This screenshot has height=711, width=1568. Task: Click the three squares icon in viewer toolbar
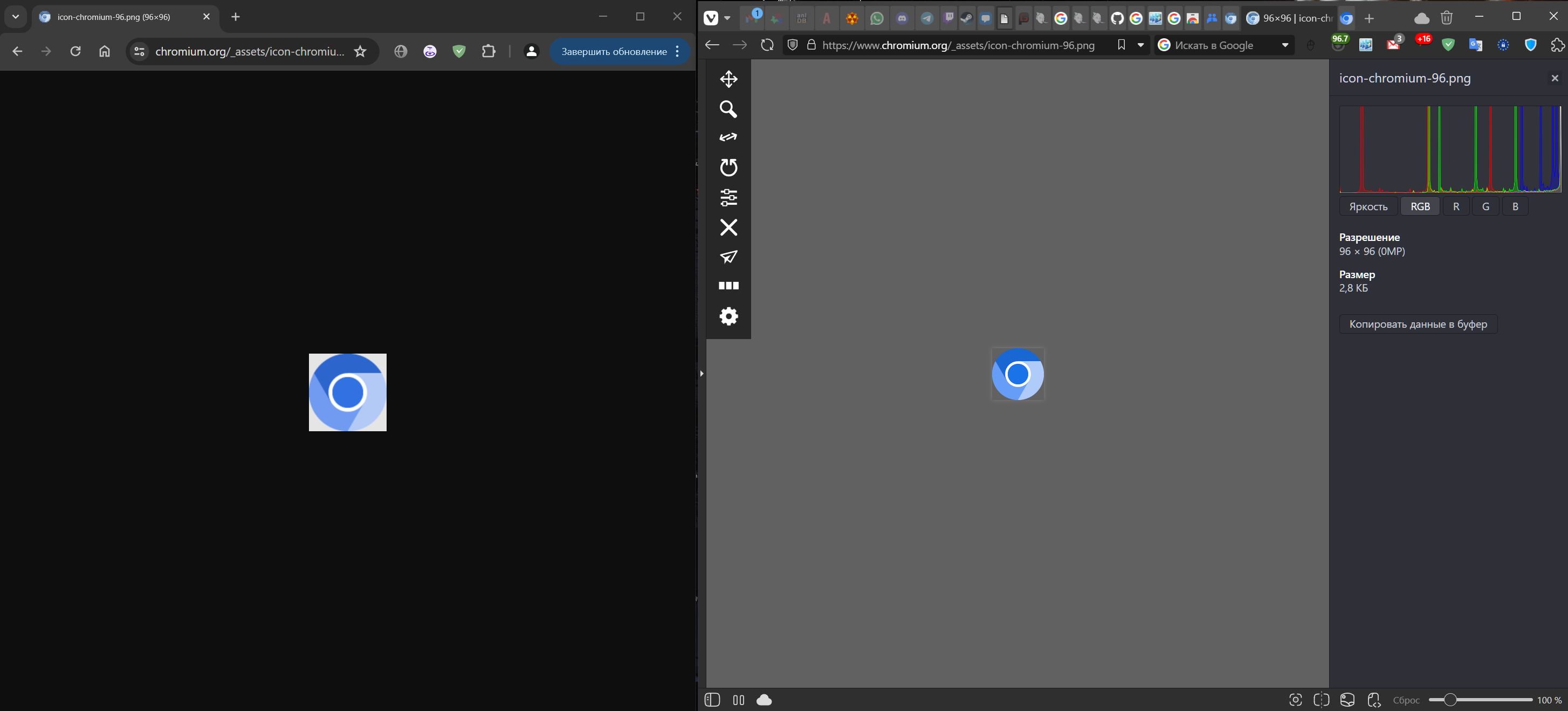pyautogui.click(x=728, y=286)
